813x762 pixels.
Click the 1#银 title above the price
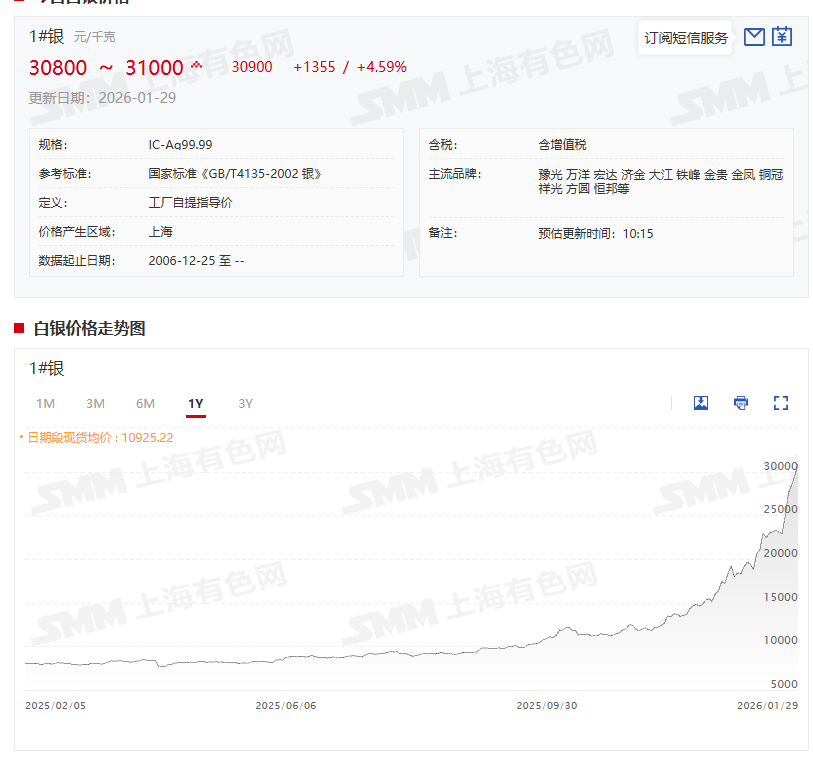coord(46,36)
